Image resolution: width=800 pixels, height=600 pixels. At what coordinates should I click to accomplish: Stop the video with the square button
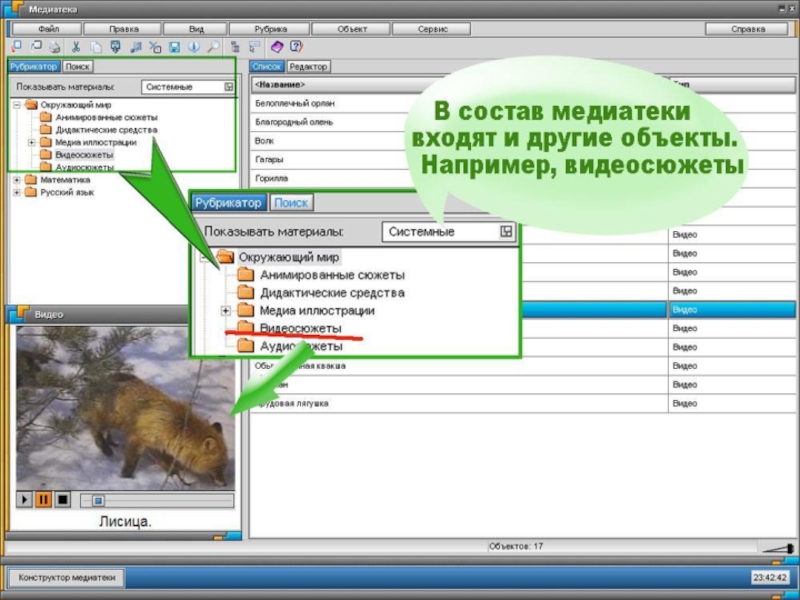pyautogui.click(x=62, y=499)
